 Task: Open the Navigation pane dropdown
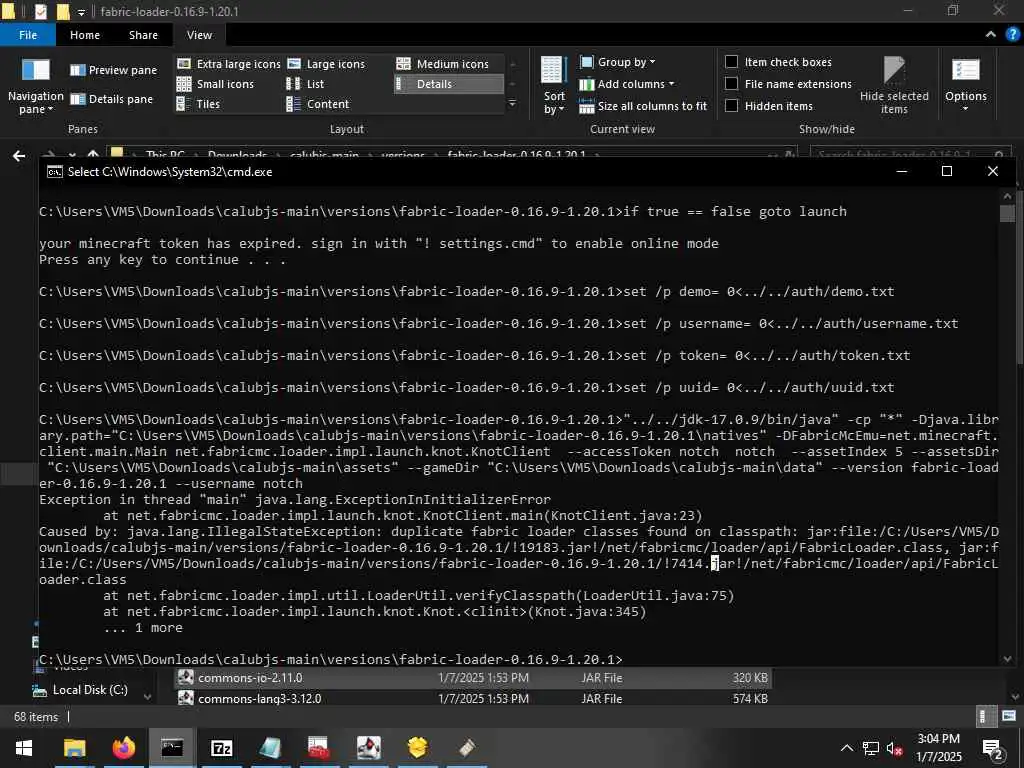(x=35, y=86)
